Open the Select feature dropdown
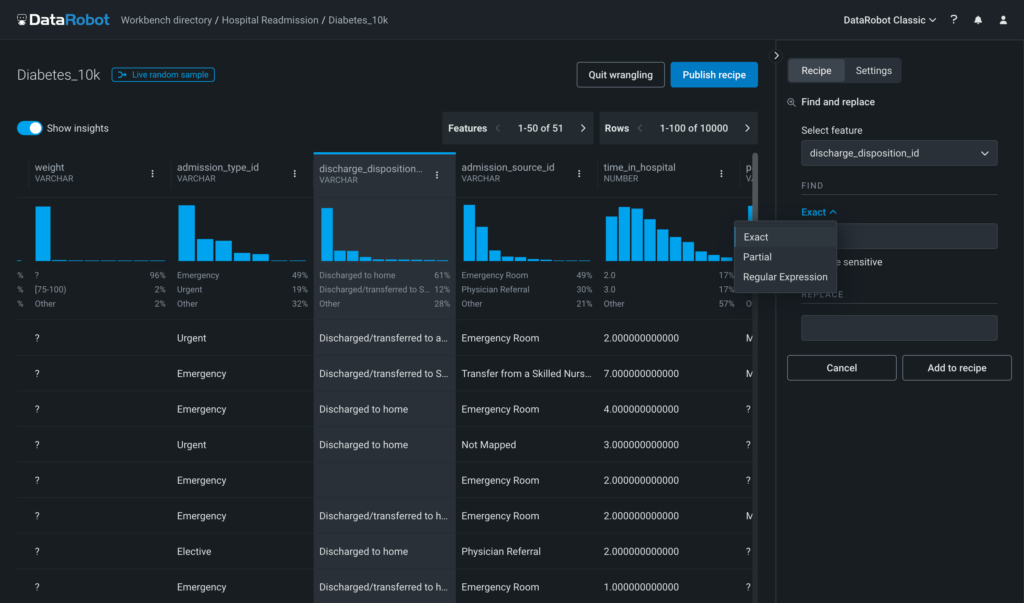Screen dimensions: 1024x603 [x=899, y=153]
